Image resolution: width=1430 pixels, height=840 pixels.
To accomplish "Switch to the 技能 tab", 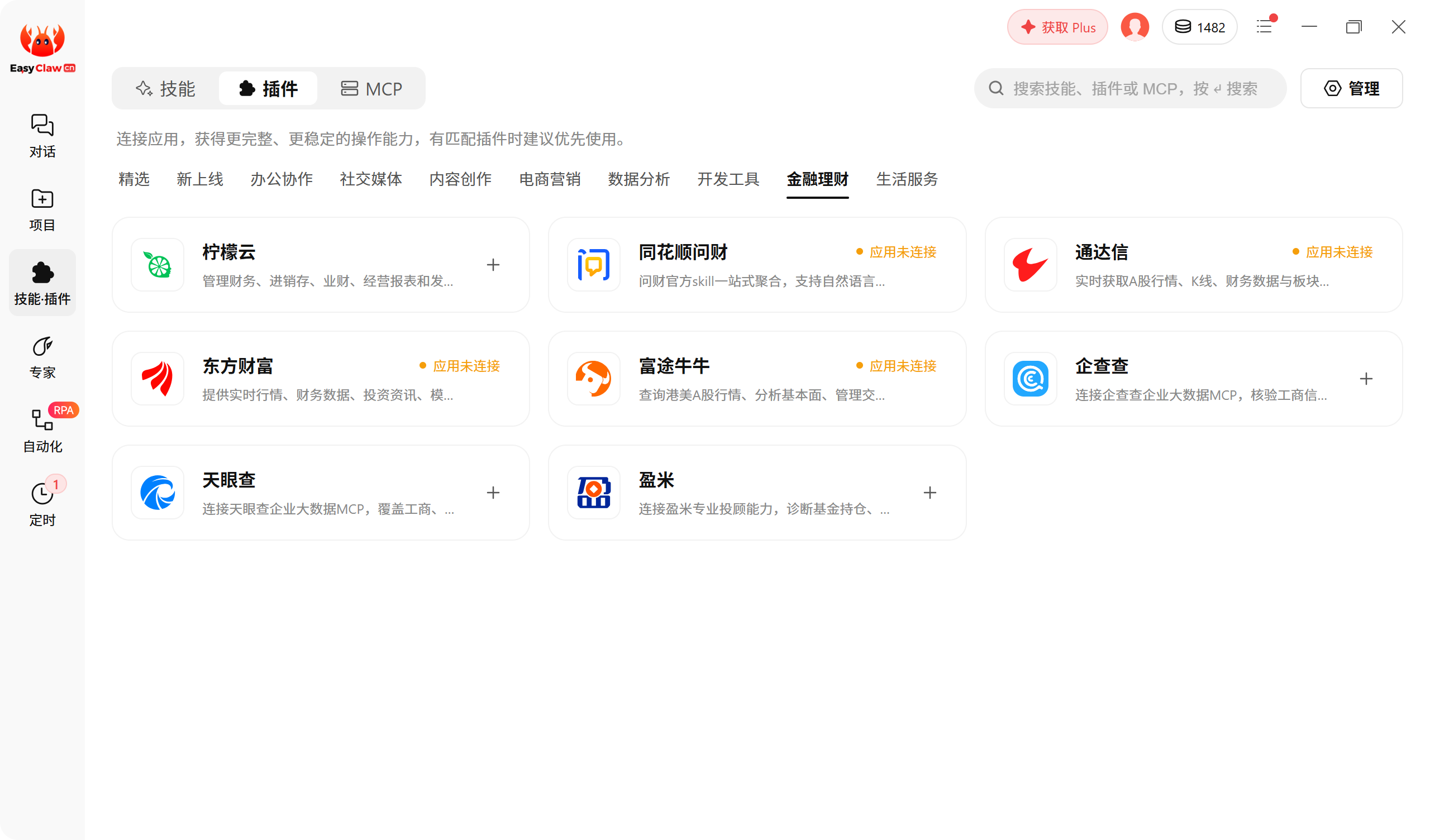I will coord(166,89).
